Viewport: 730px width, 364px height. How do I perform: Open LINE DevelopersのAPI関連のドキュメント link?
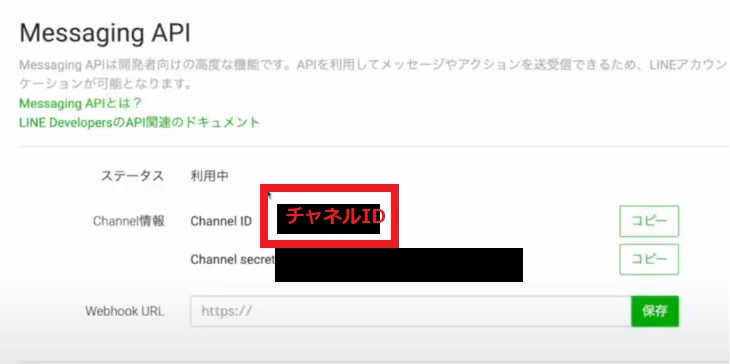pyautogui.click(x=139, y=122)
